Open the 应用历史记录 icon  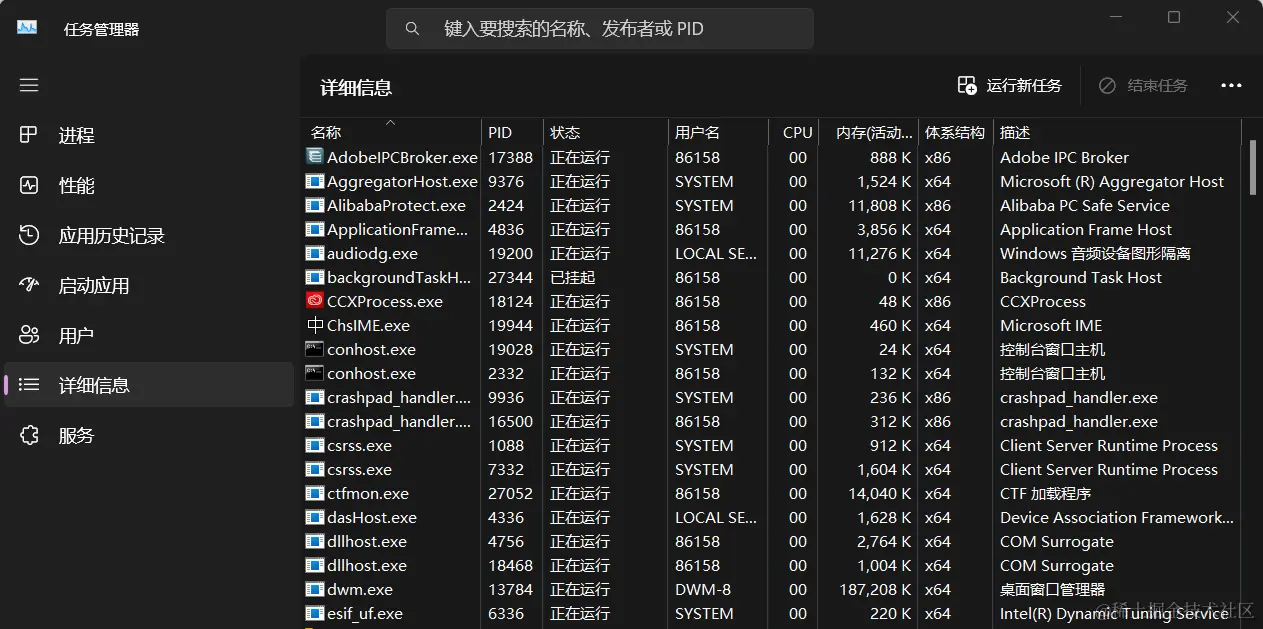29,235
